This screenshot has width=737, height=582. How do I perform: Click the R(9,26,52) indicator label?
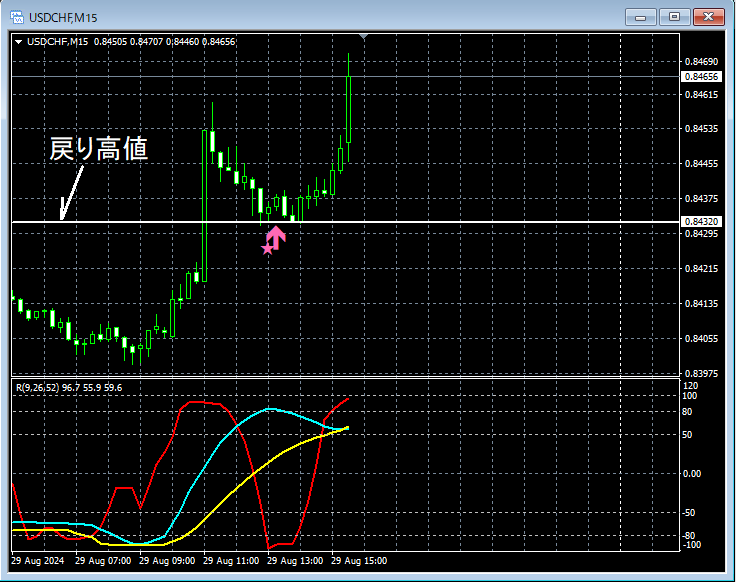[x=69, y=388]
